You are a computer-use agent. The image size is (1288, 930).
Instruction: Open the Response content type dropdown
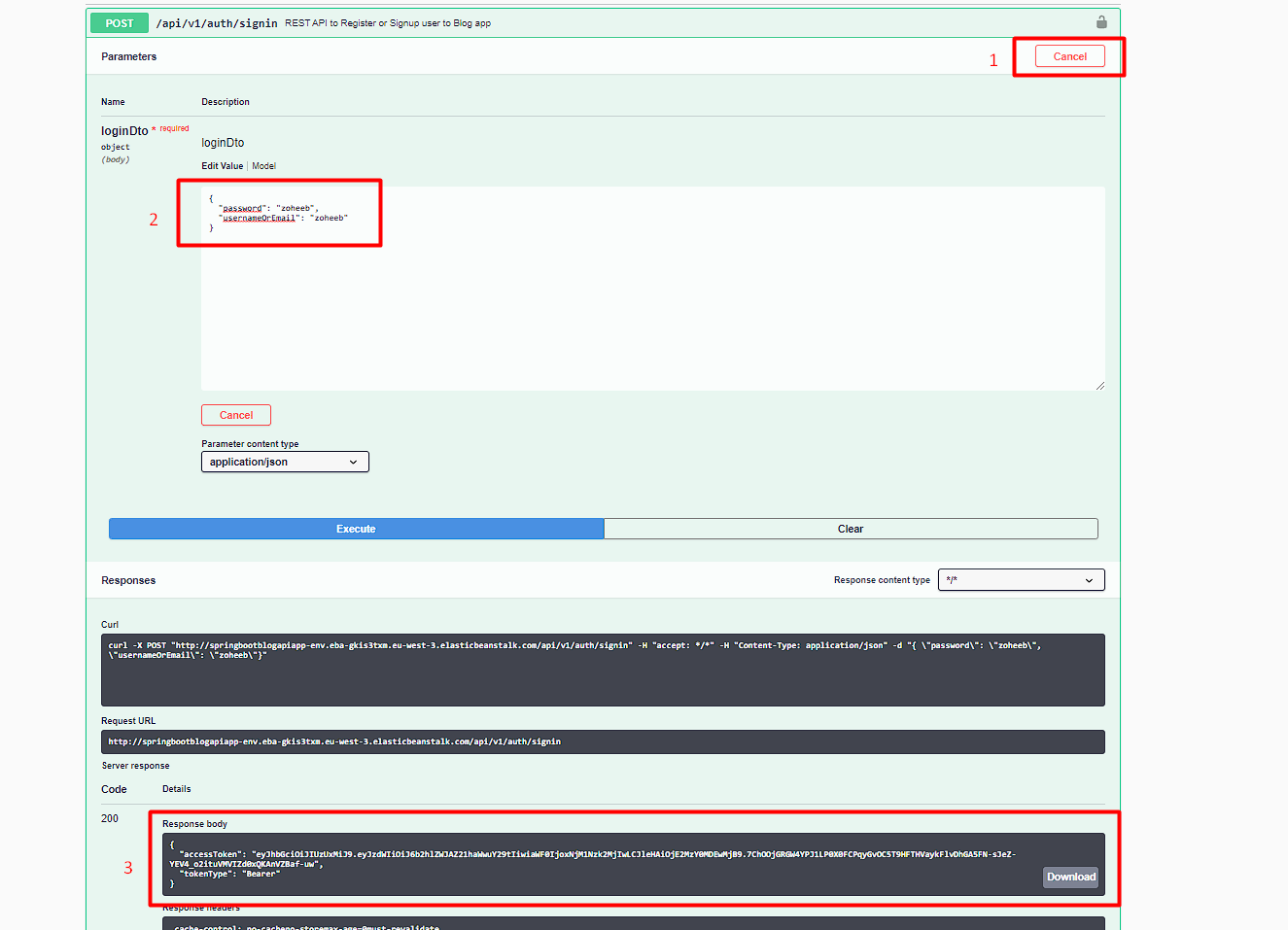click(1021, 580)
